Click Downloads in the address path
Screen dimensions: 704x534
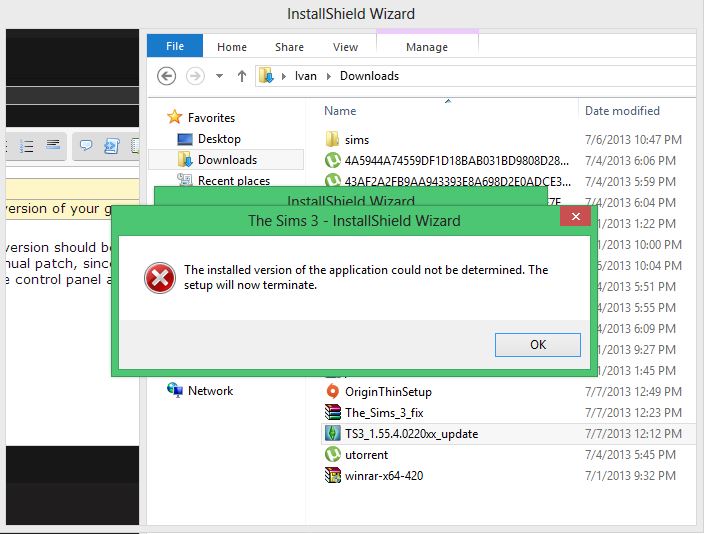tap(369, 76)
